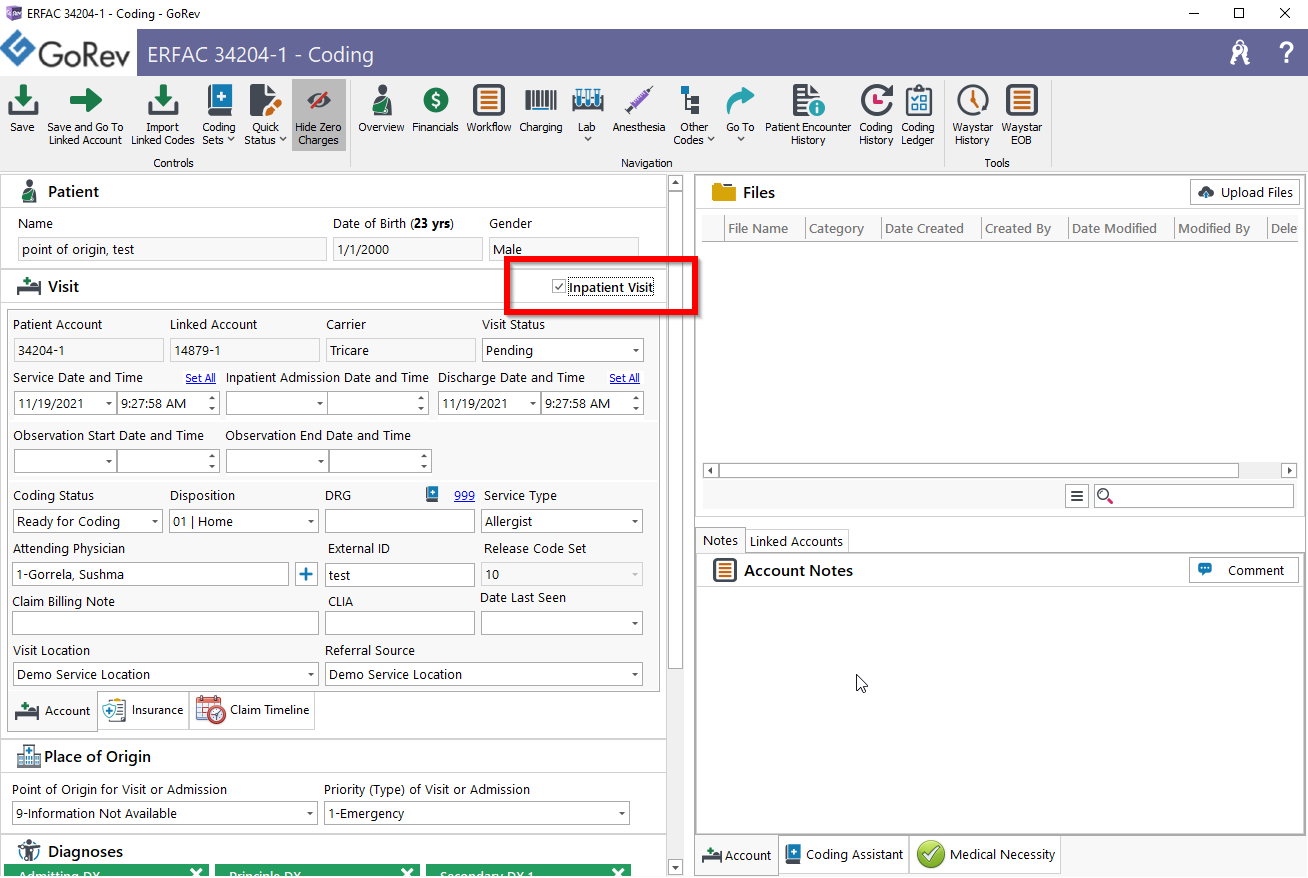Open the Lab toolbar icon

(x=587, y=101)
